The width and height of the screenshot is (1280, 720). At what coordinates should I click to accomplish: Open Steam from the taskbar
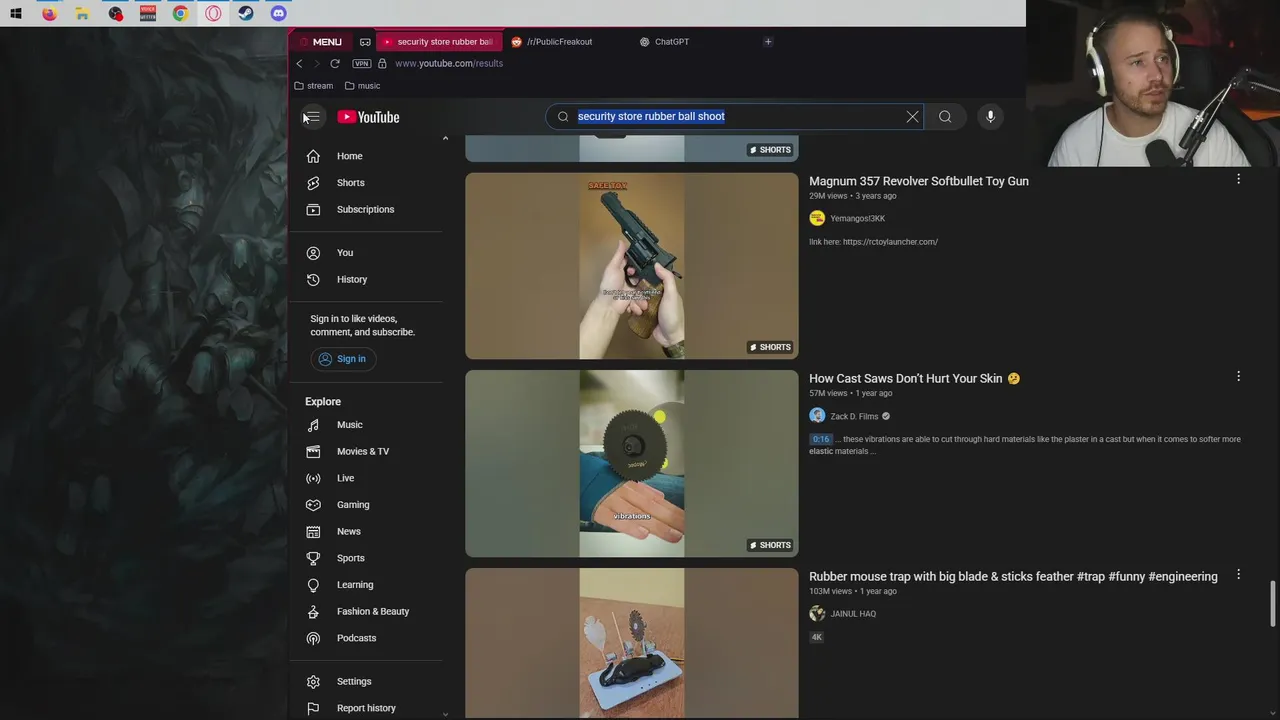tap(246, 14)
